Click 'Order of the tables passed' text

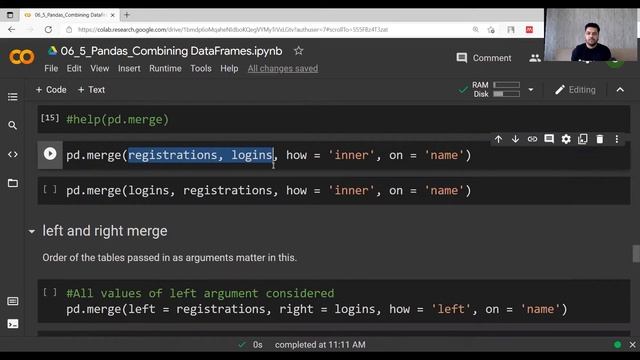169,258
